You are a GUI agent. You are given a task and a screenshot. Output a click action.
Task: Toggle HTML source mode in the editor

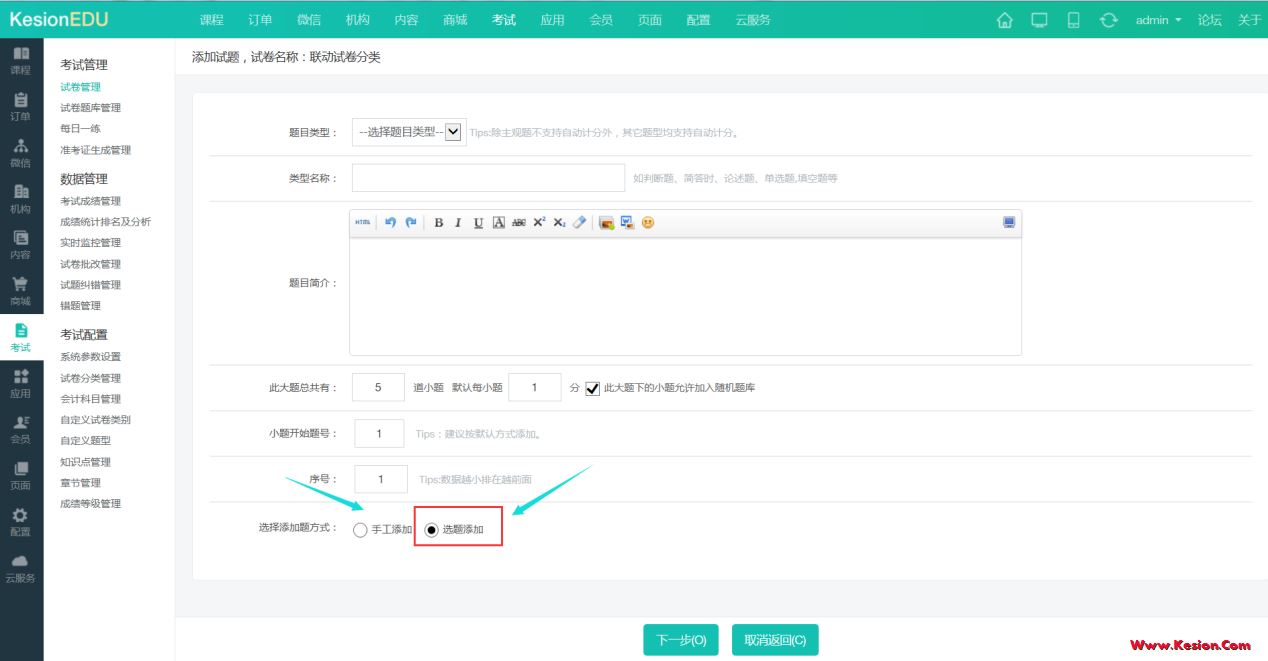point(362,223)
